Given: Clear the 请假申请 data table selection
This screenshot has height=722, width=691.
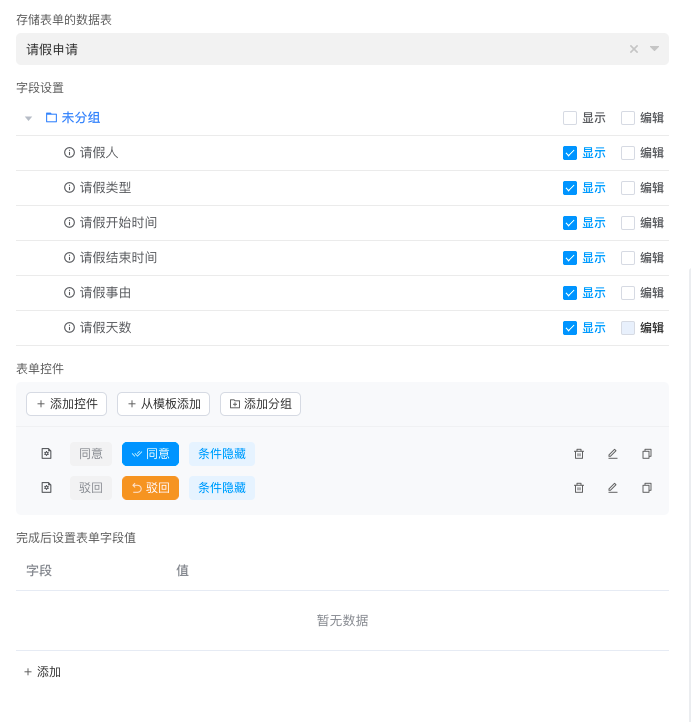Looking at the screenshot, I should click(633, 49).
